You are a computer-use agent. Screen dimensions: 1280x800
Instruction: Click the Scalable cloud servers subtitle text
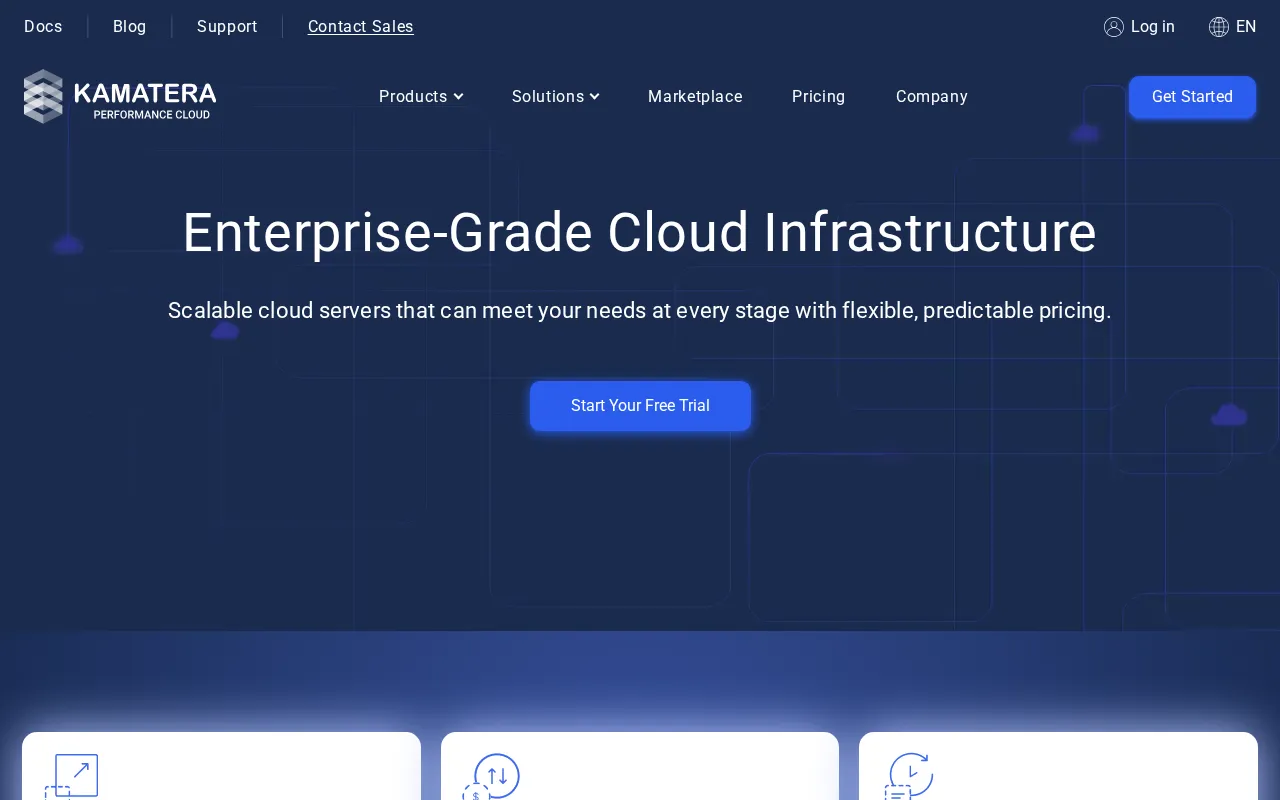(640, 311)
